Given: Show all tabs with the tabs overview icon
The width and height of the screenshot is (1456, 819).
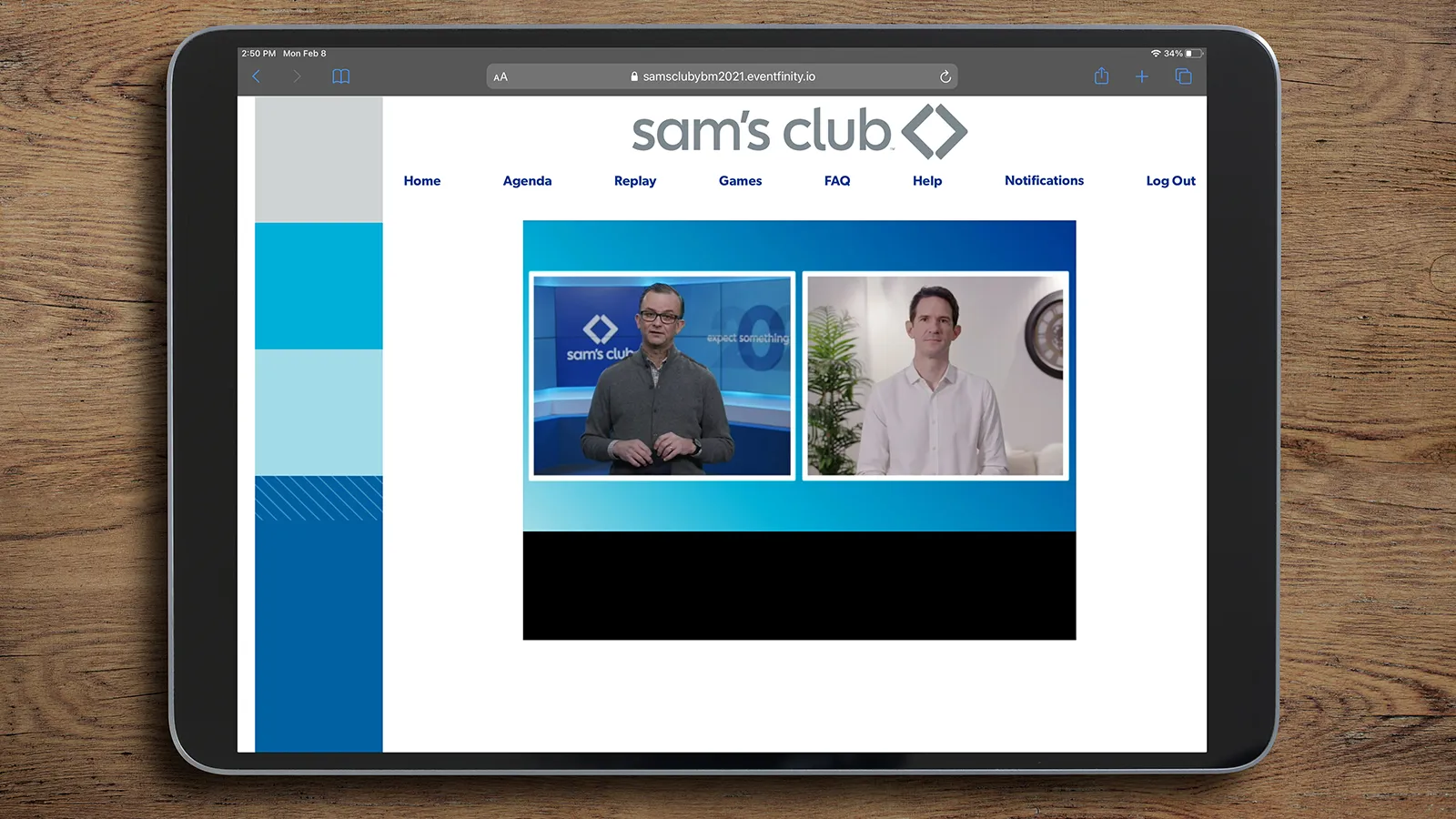Looking at the screenshot, I should pos(1183,76).
